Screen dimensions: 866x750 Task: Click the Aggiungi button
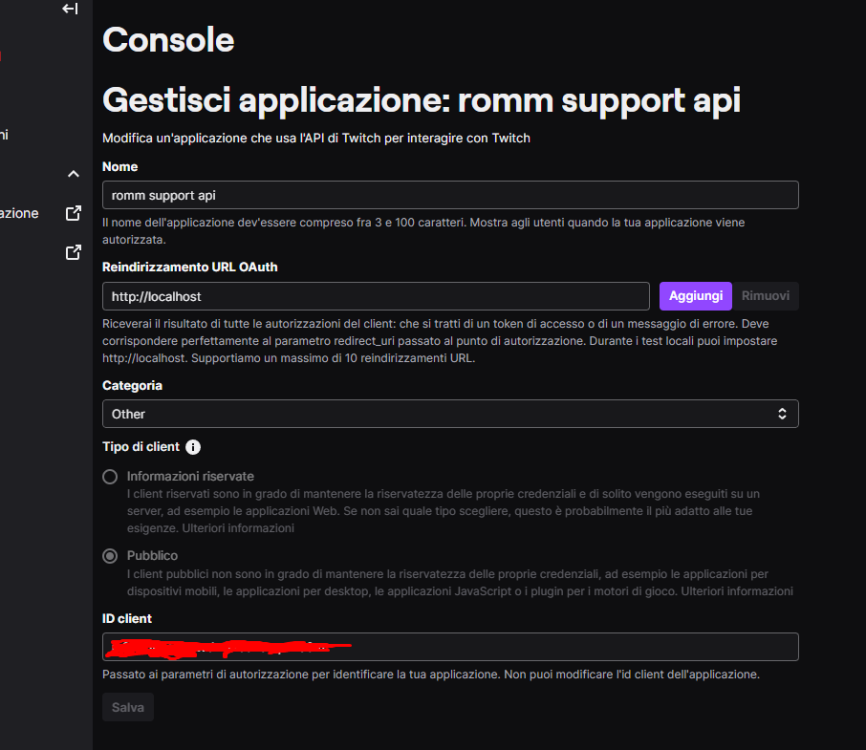coord(695,296)
